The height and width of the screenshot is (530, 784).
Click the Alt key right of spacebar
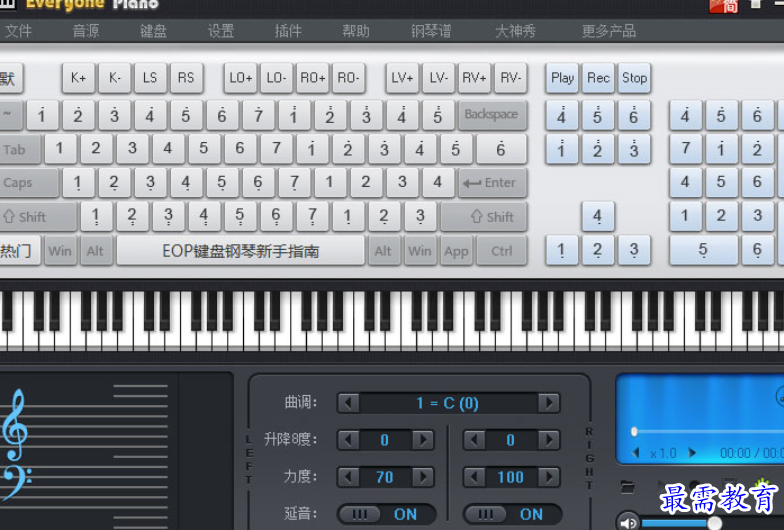pos(383,250)
